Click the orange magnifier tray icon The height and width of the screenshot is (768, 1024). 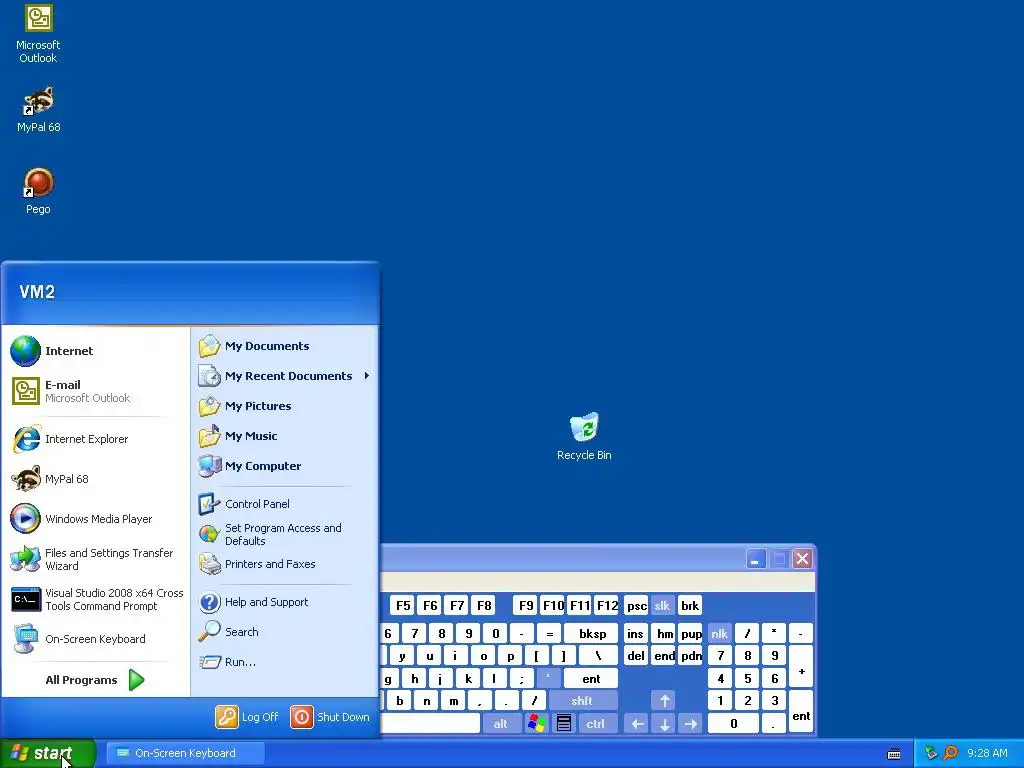950,753
